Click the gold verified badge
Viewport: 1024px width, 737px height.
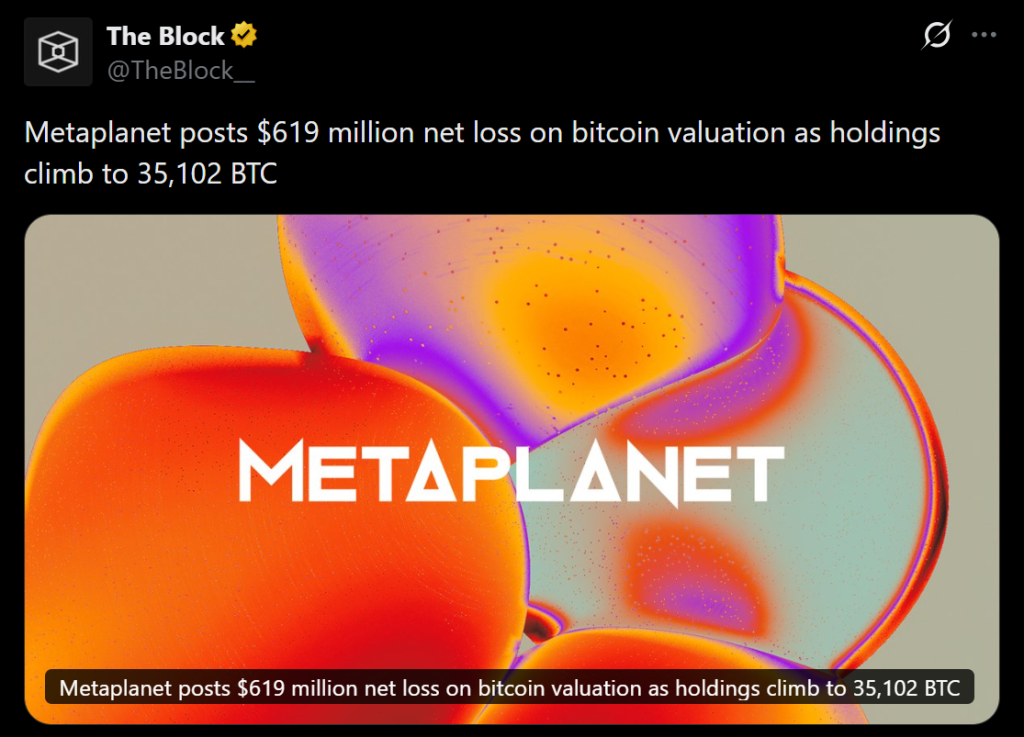coord(244,36)
